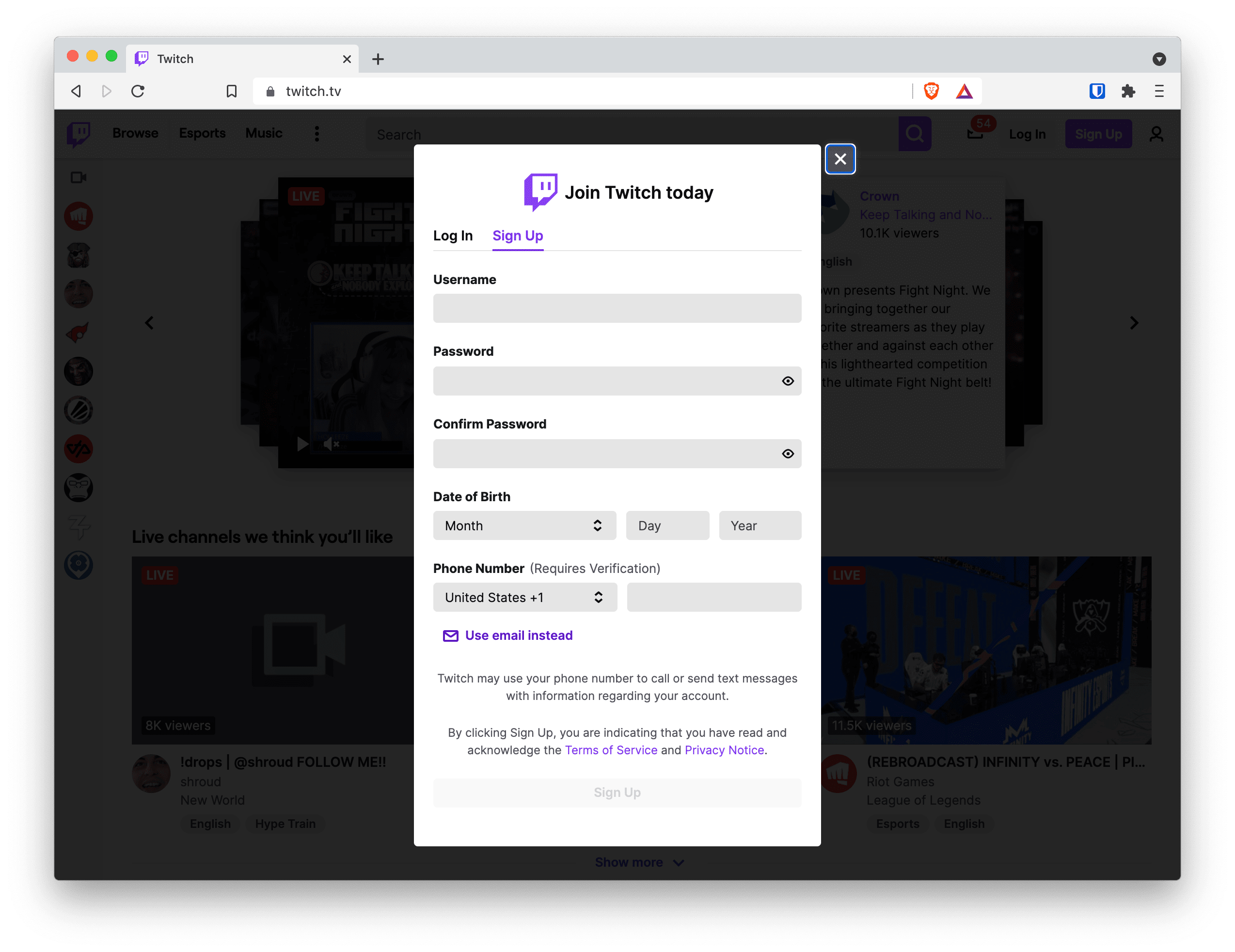Open Bitwarden extension icon
This screenshot has height=952, width=1235.
1096,91
